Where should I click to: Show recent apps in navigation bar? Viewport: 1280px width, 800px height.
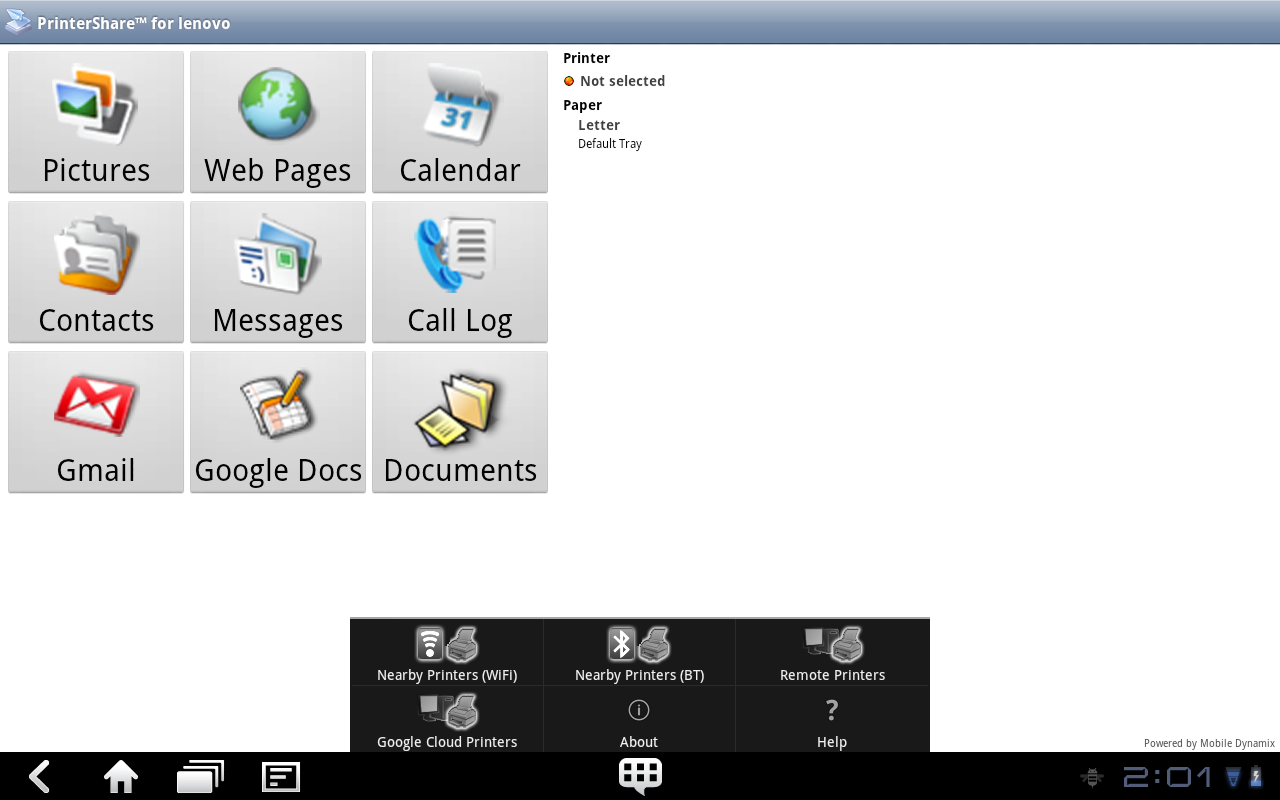pyautogui.click(x=200, y=776)
